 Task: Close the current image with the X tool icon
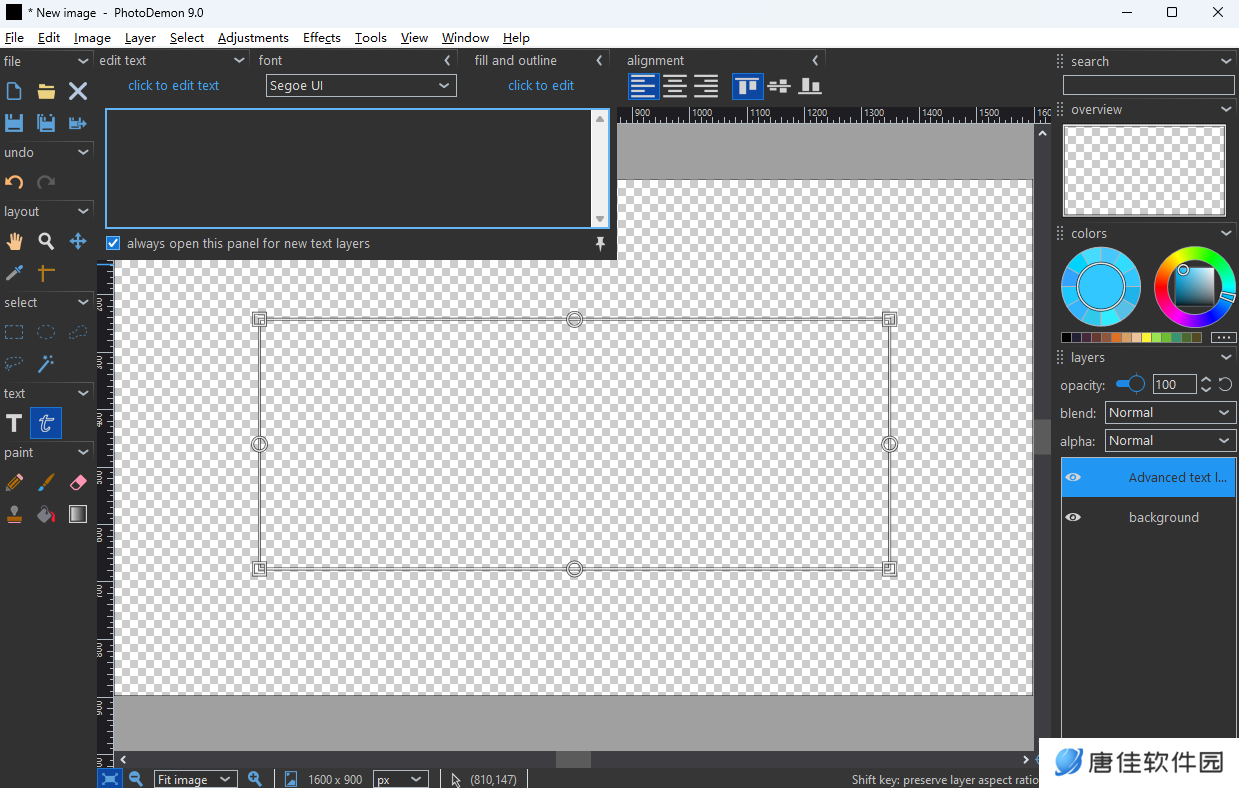pos(78,92)
